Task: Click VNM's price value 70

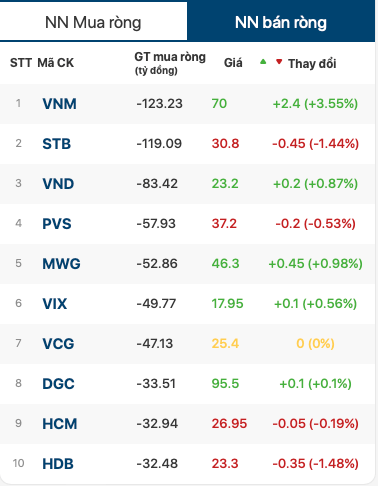Action: click(219, 104)
